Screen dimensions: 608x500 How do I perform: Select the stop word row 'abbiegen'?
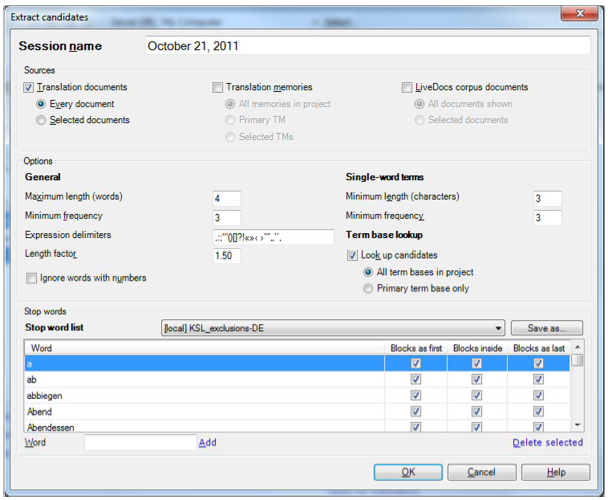(297, 395)
